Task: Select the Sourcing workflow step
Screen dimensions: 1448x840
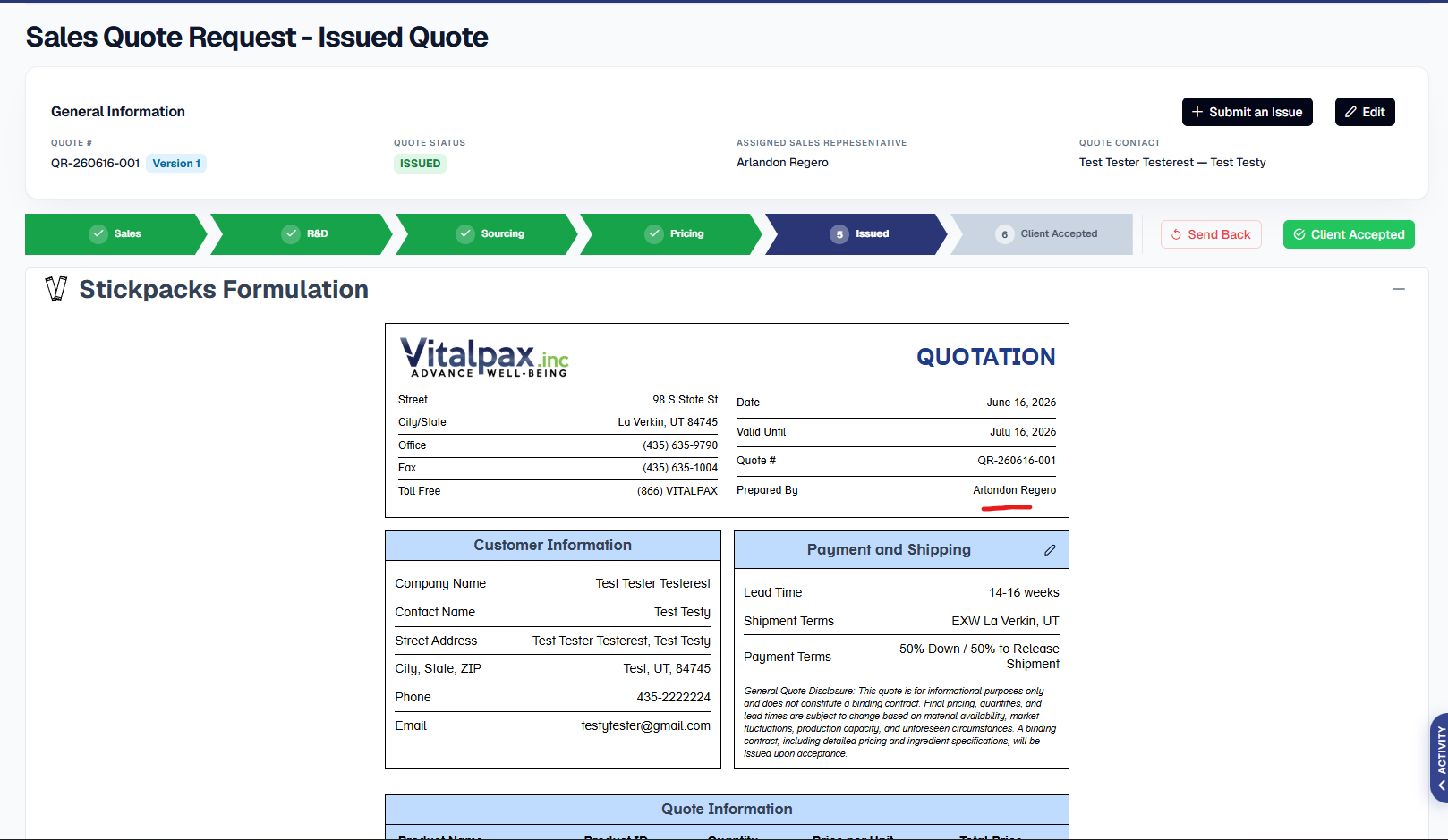Action: pos(490,234)
